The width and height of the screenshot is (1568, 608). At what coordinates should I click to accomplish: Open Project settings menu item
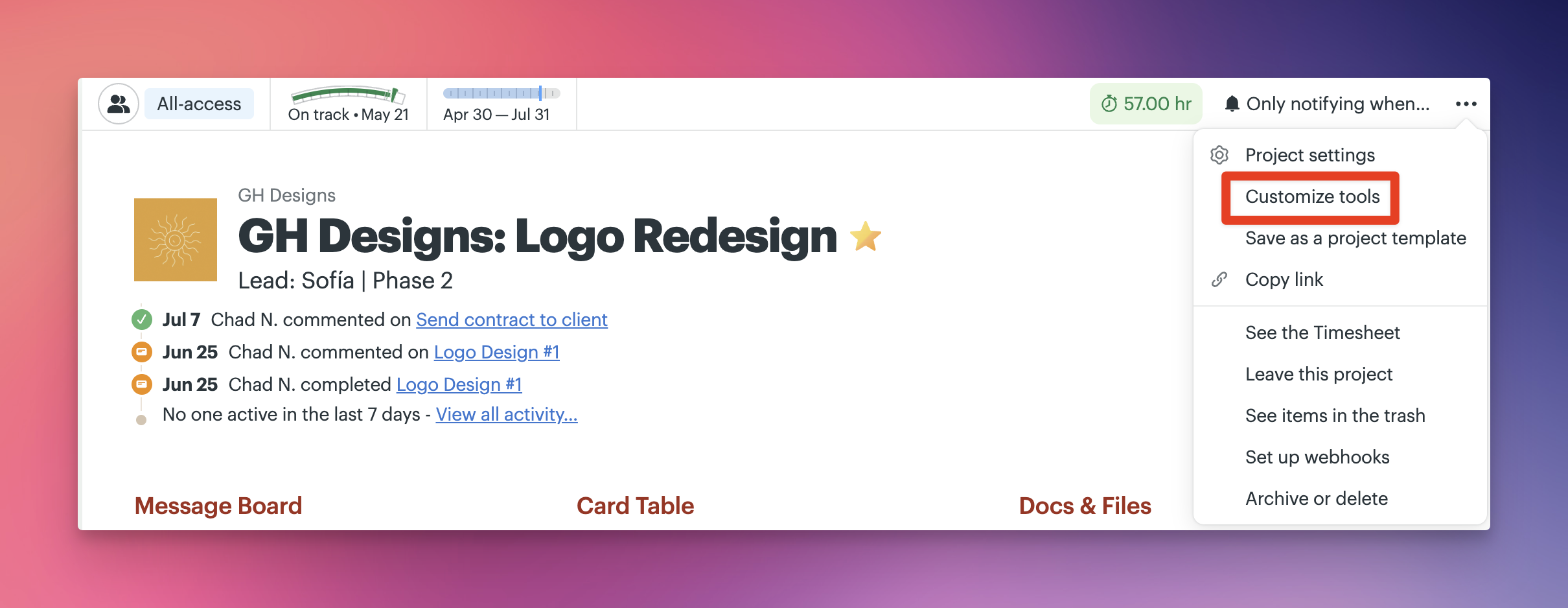[1309, 155]
